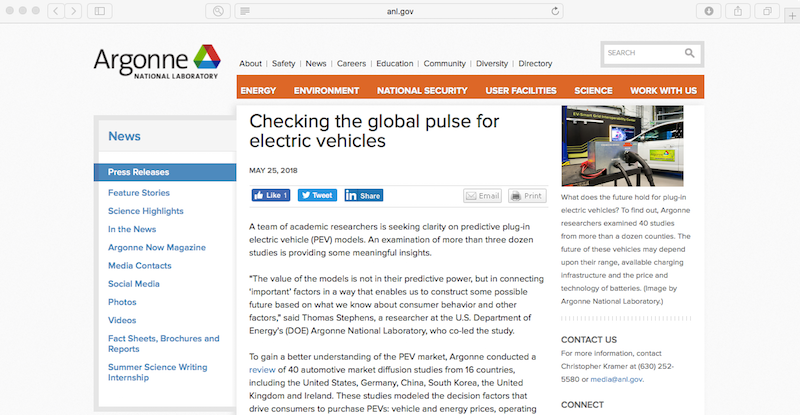Open the ENERGY navigation tab
Image resolution: width=800 pixels, height=415 pixels.
coord(258,90)
